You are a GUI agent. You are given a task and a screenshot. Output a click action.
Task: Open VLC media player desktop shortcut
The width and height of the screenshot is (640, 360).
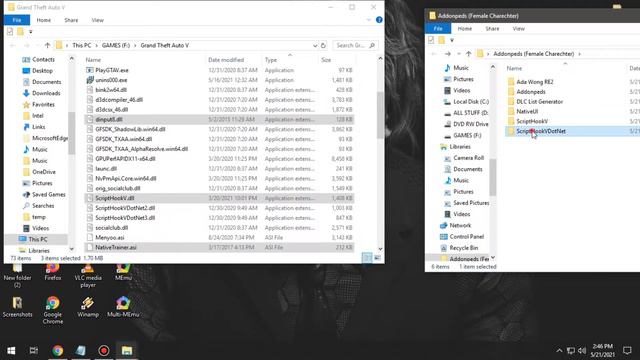point(88,276)
